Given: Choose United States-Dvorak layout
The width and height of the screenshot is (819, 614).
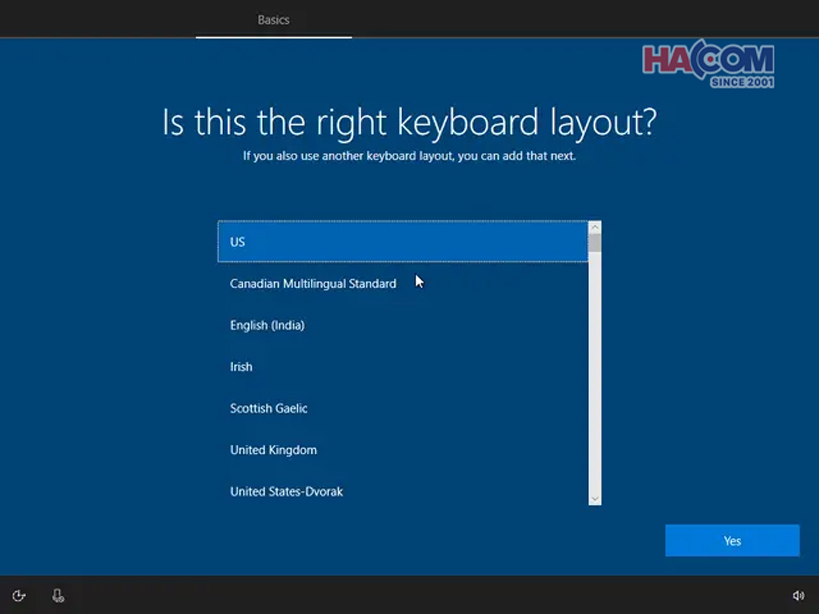Looking at the screenshot, I should (286, 492).
